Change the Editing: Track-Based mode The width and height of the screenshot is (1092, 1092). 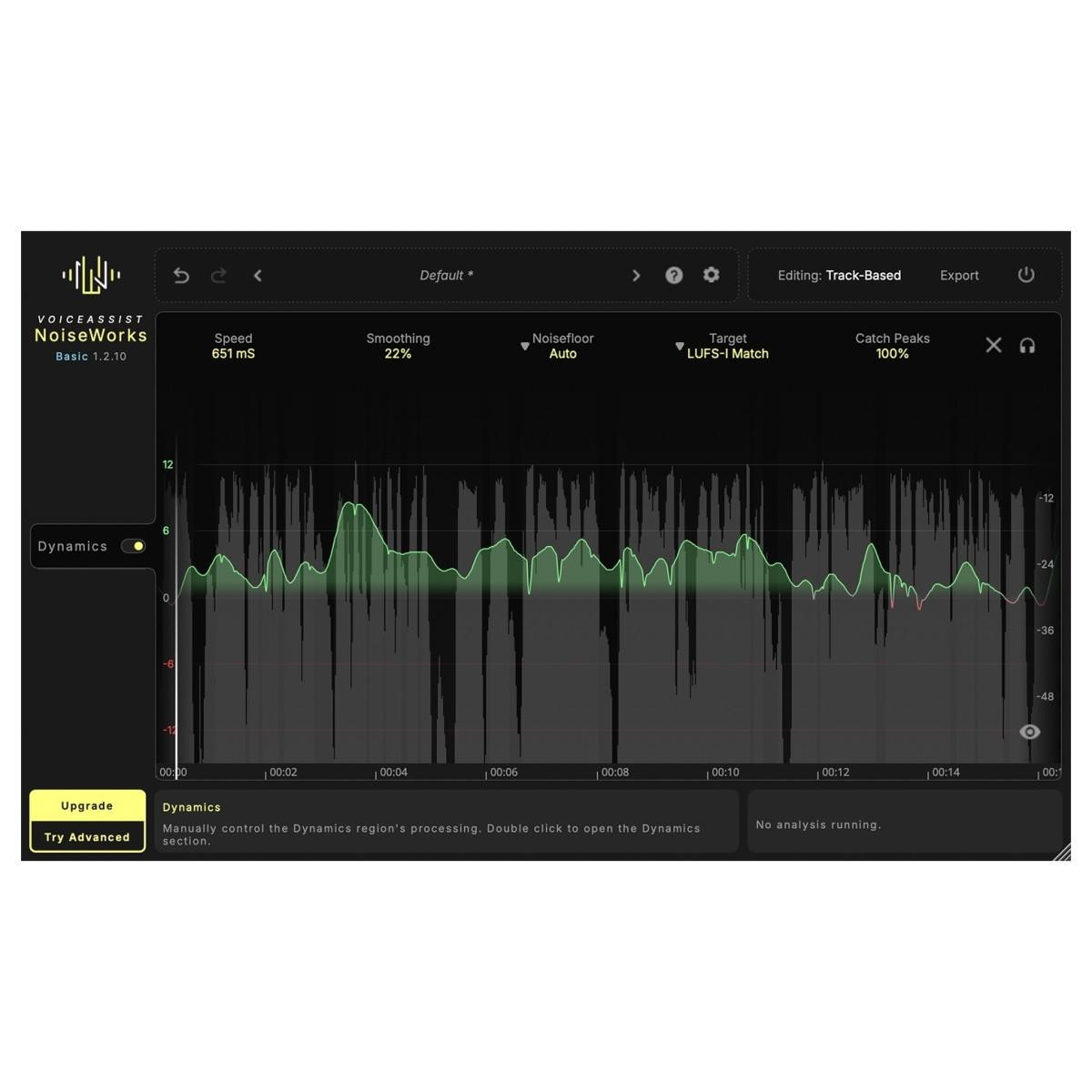(x=839, y=275)
